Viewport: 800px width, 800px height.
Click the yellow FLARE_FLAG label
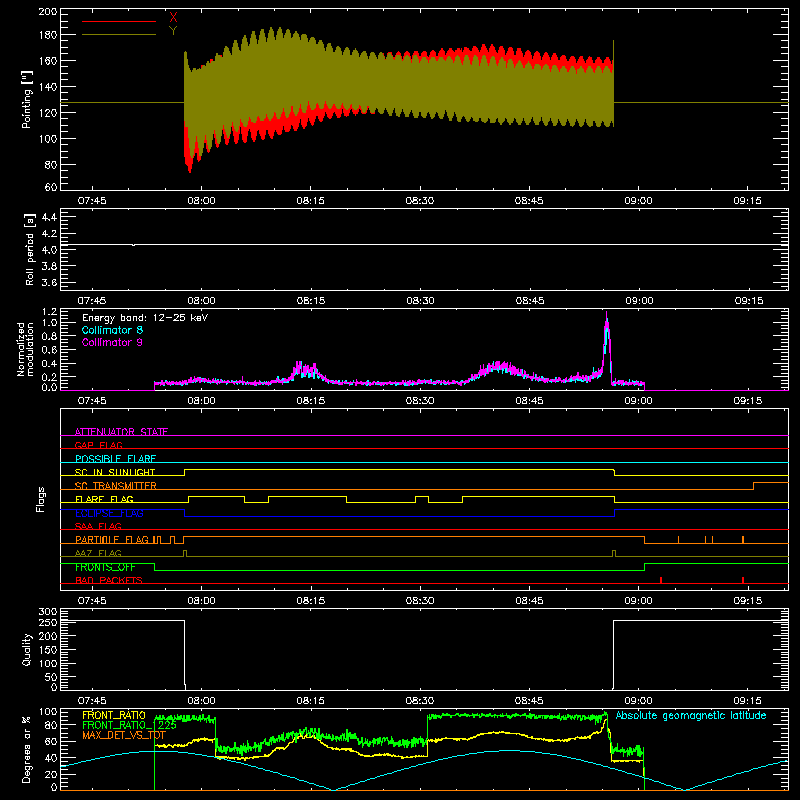pyautogui.click(x=104, y=499)
